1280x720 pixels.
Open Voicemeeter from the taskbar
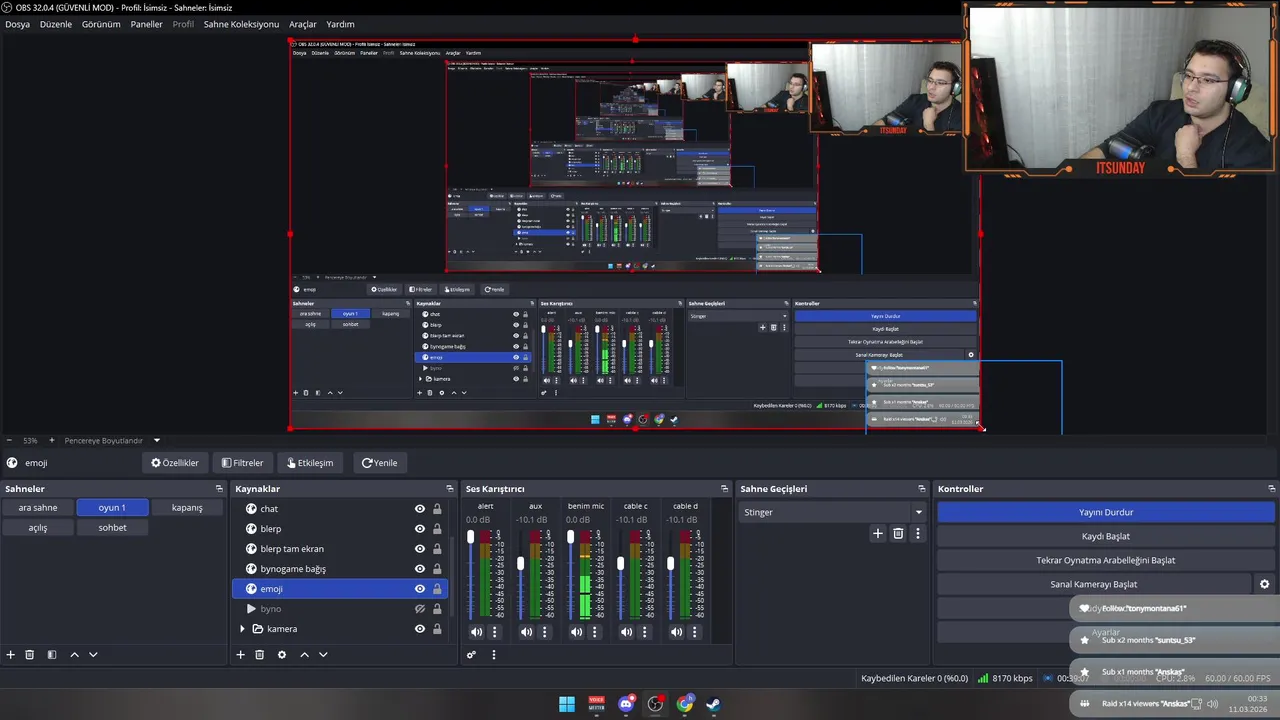[x=596, y=704]
